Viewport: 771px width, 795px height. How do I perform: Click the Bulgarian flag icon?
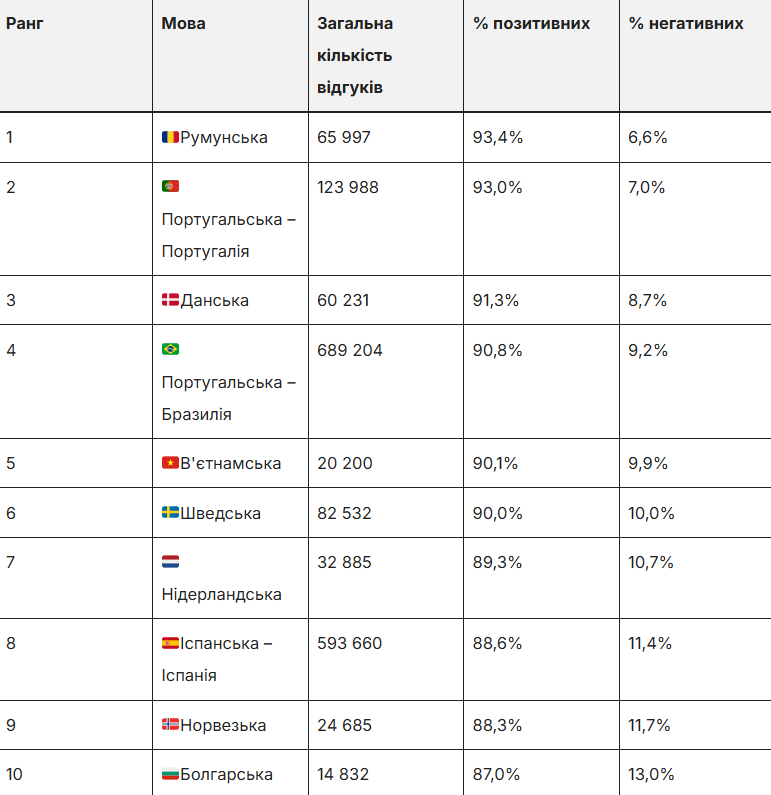click(170, 774)
